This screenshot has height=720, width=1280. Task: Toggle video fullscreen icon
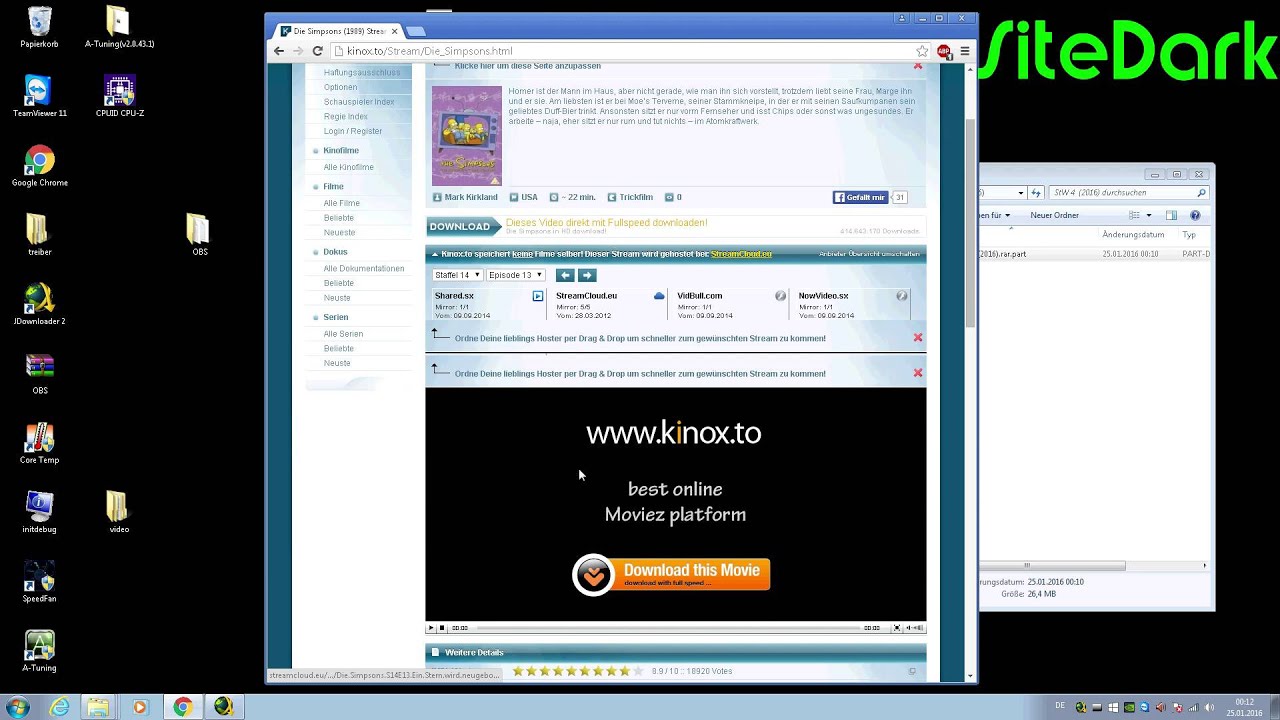896,628
